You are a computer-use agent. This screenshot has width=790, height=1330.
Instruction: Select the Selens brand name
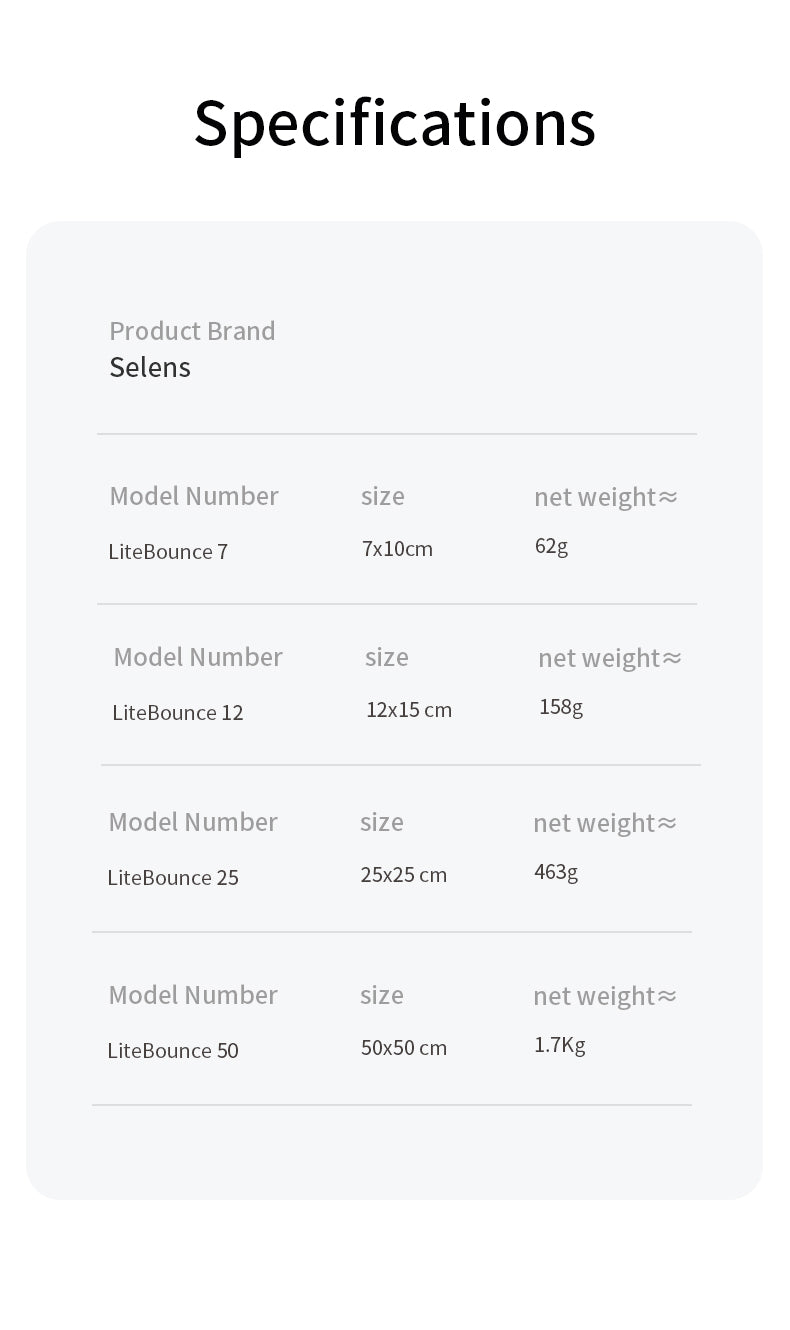point(150,368)
